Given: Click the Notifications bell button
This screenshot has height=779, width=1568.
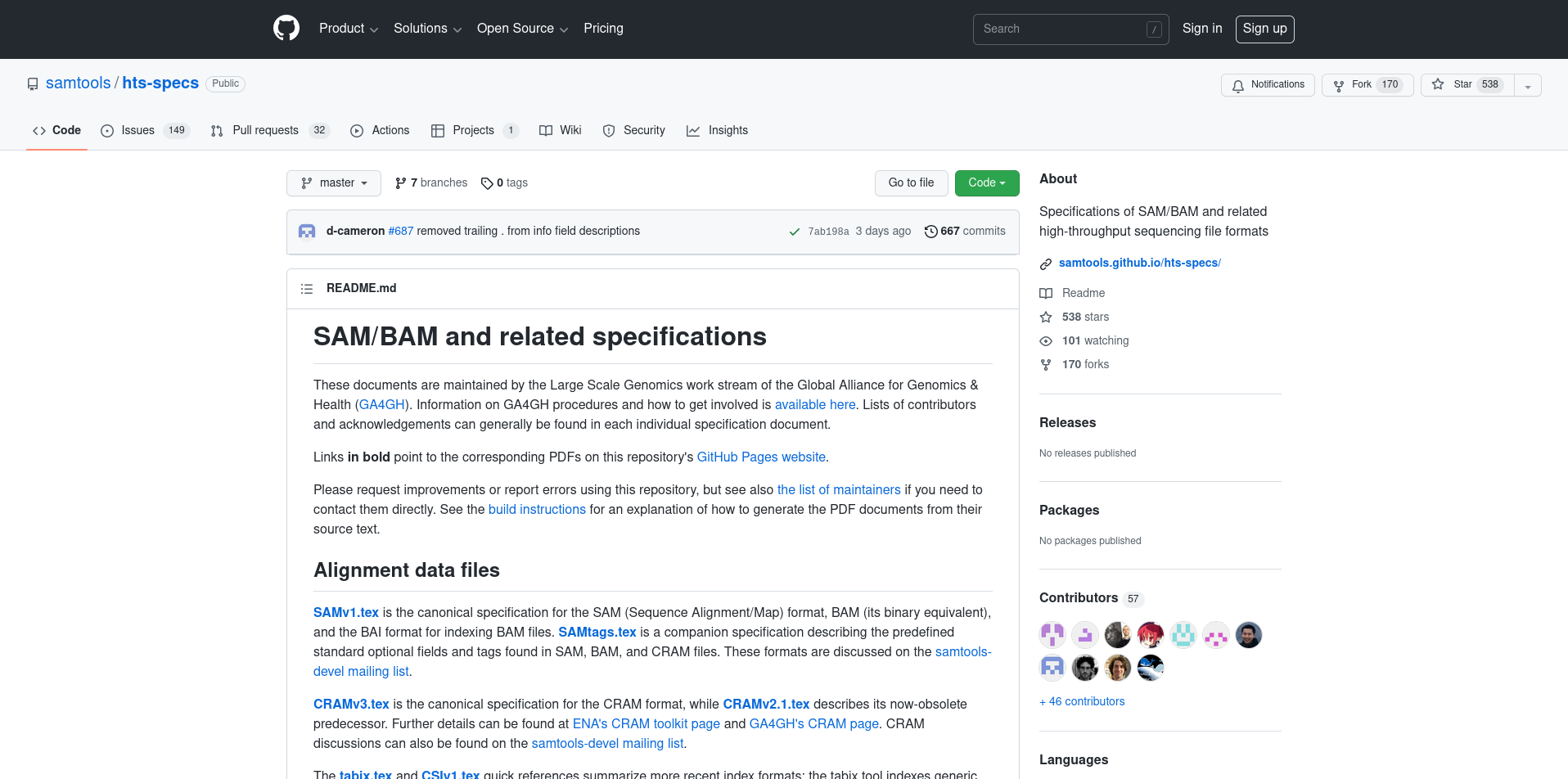Looking at the screenshot, I should click(x=1268, y=85).
